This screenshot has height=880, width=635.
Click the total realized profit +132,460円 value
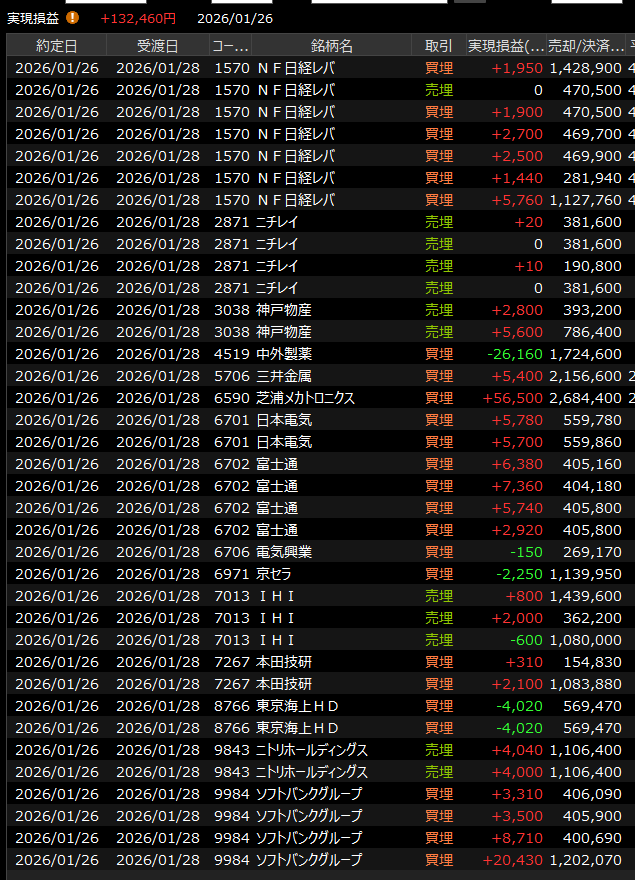(138, 18)
